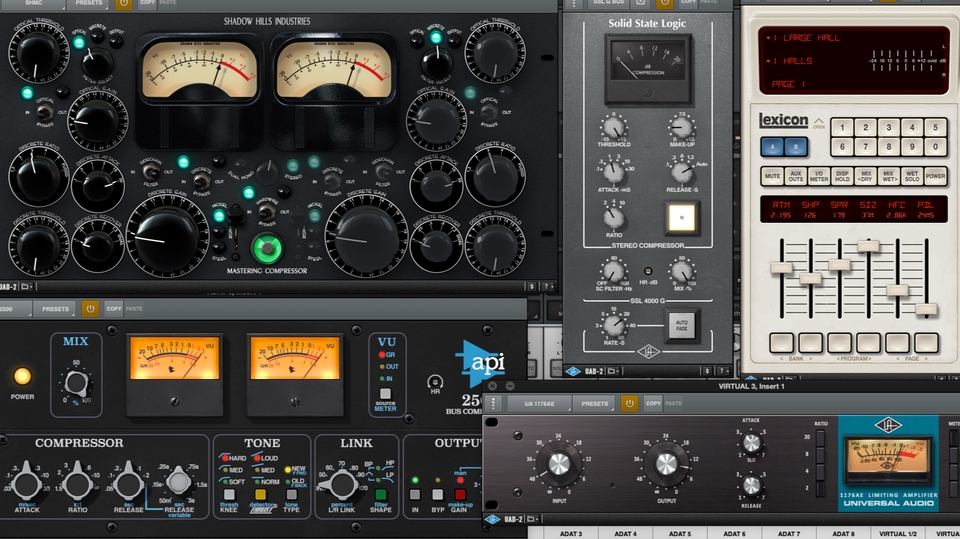Click the 1176AE INPUT knob
This screenshot has height=539, width=960.
(558, 464)
